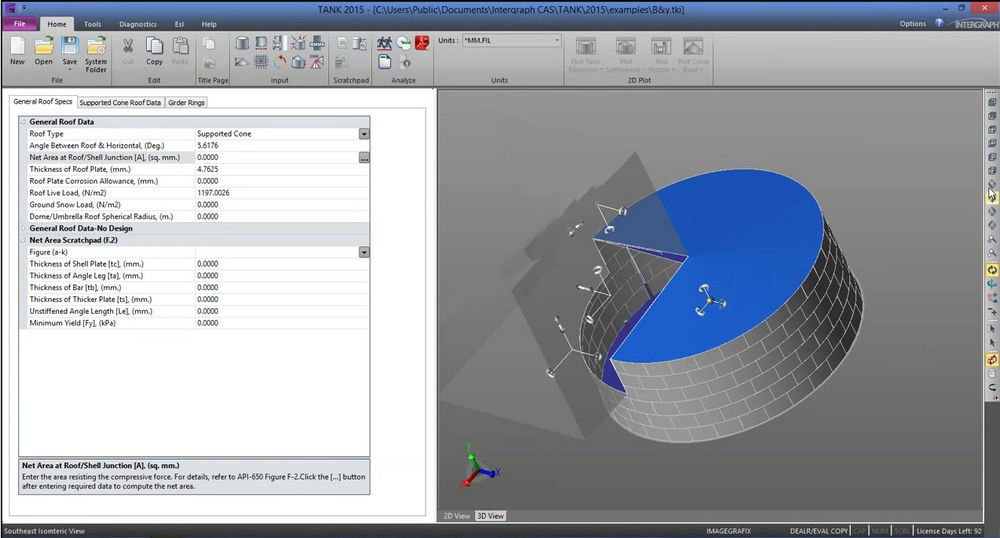Open the Units file dropdown

(x=556, y=40)
